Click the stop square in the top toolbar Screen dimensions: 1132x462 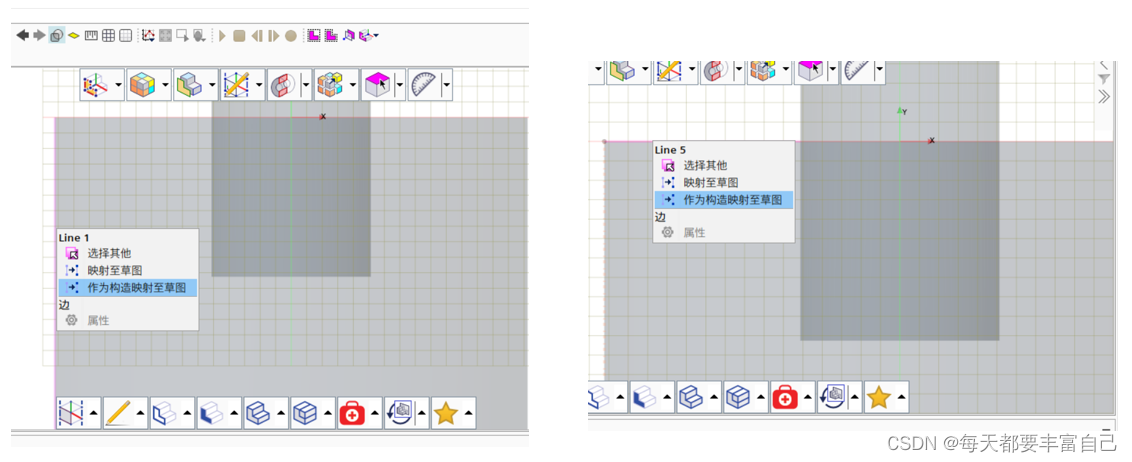click(239, 35)
